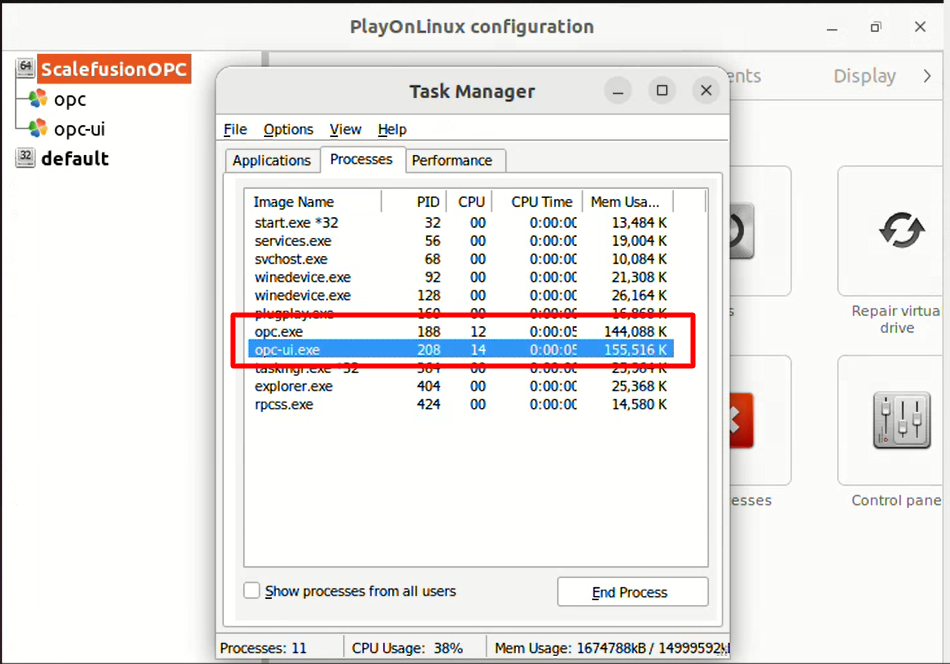The width and height of the screenshot is (950, 664).
Task: Switch to the Processes tab
Action: pos(361,159)
